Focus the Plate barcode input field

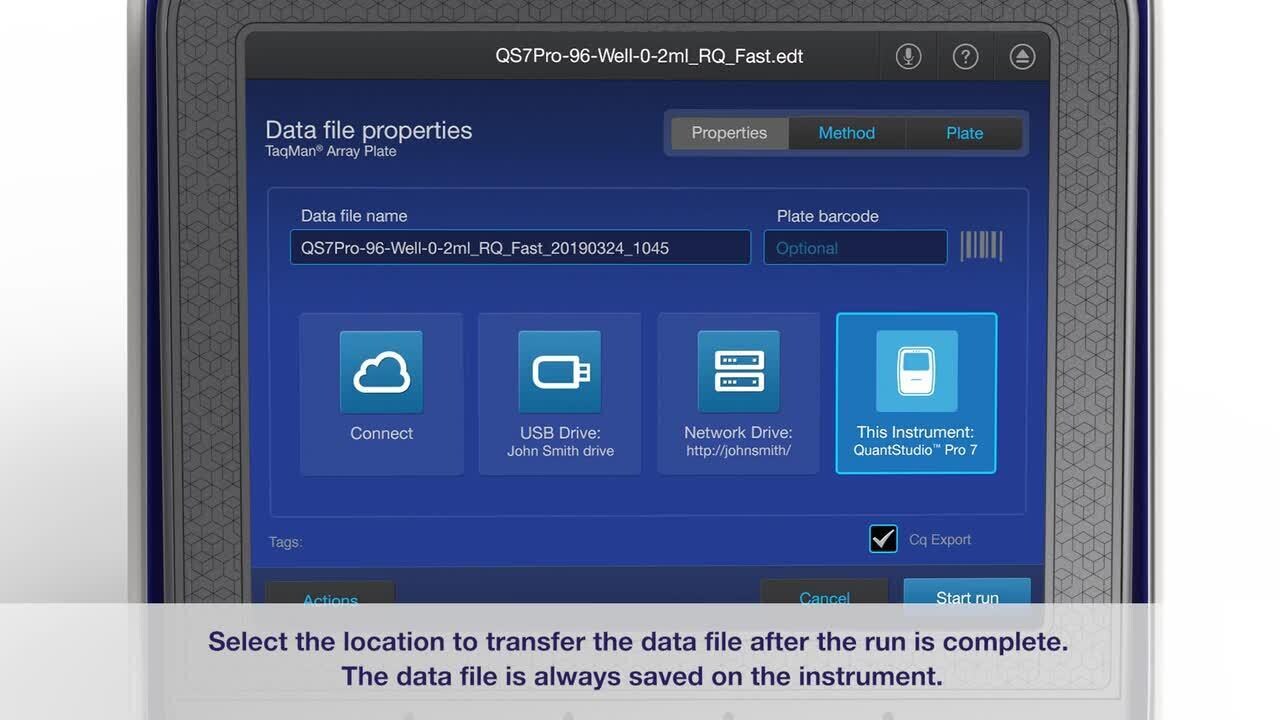click(x=855, y=248)
